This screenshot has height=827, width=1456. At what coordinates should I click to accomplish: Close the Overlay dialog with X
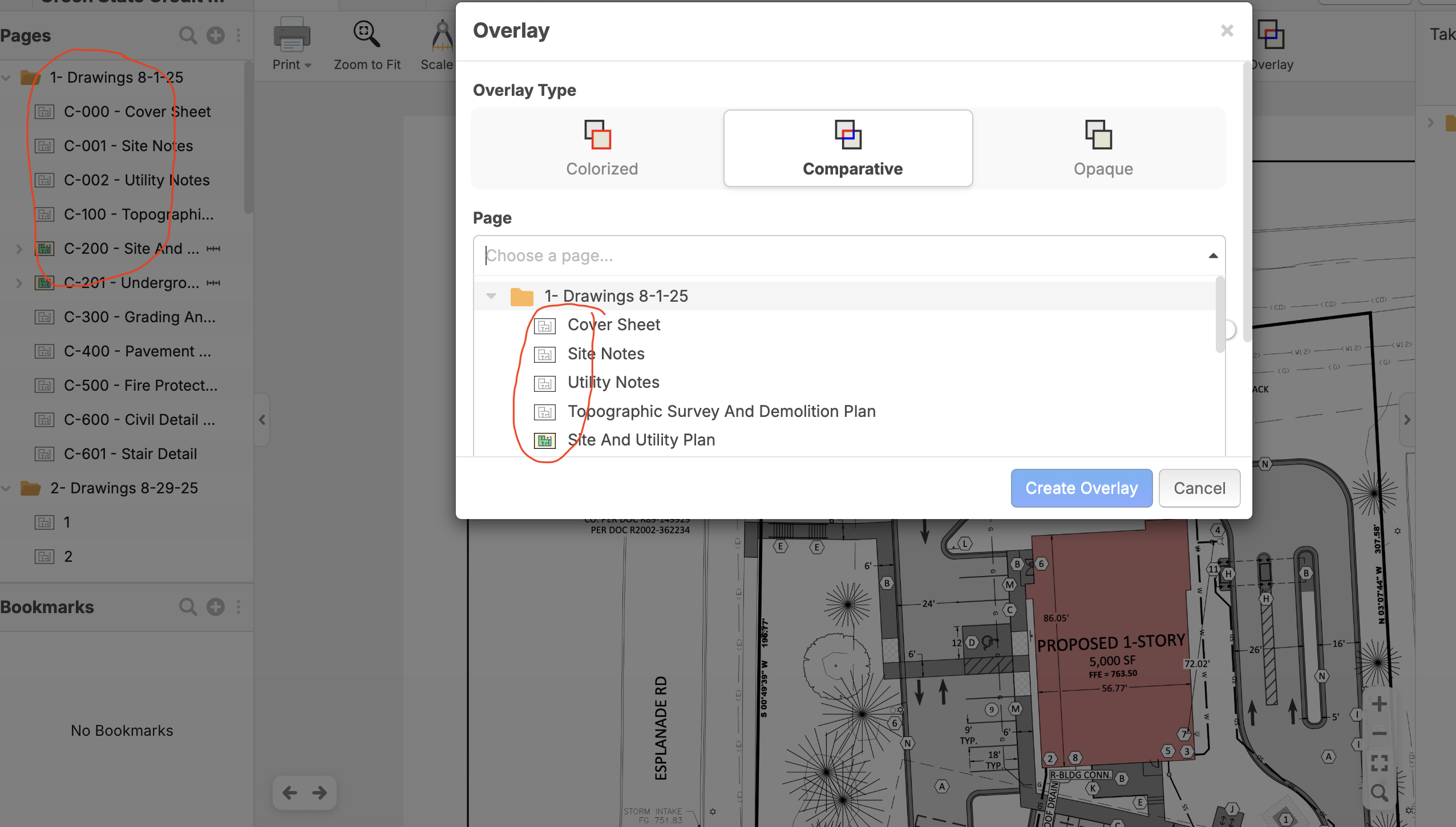click(x=1227, y=31)
